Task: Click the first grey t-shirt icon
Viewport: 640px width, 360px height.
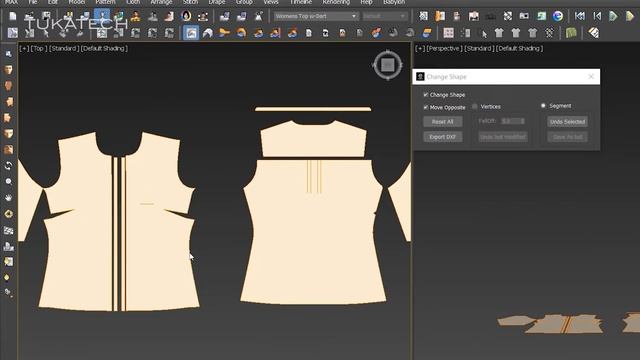Action: coord(499,33)
